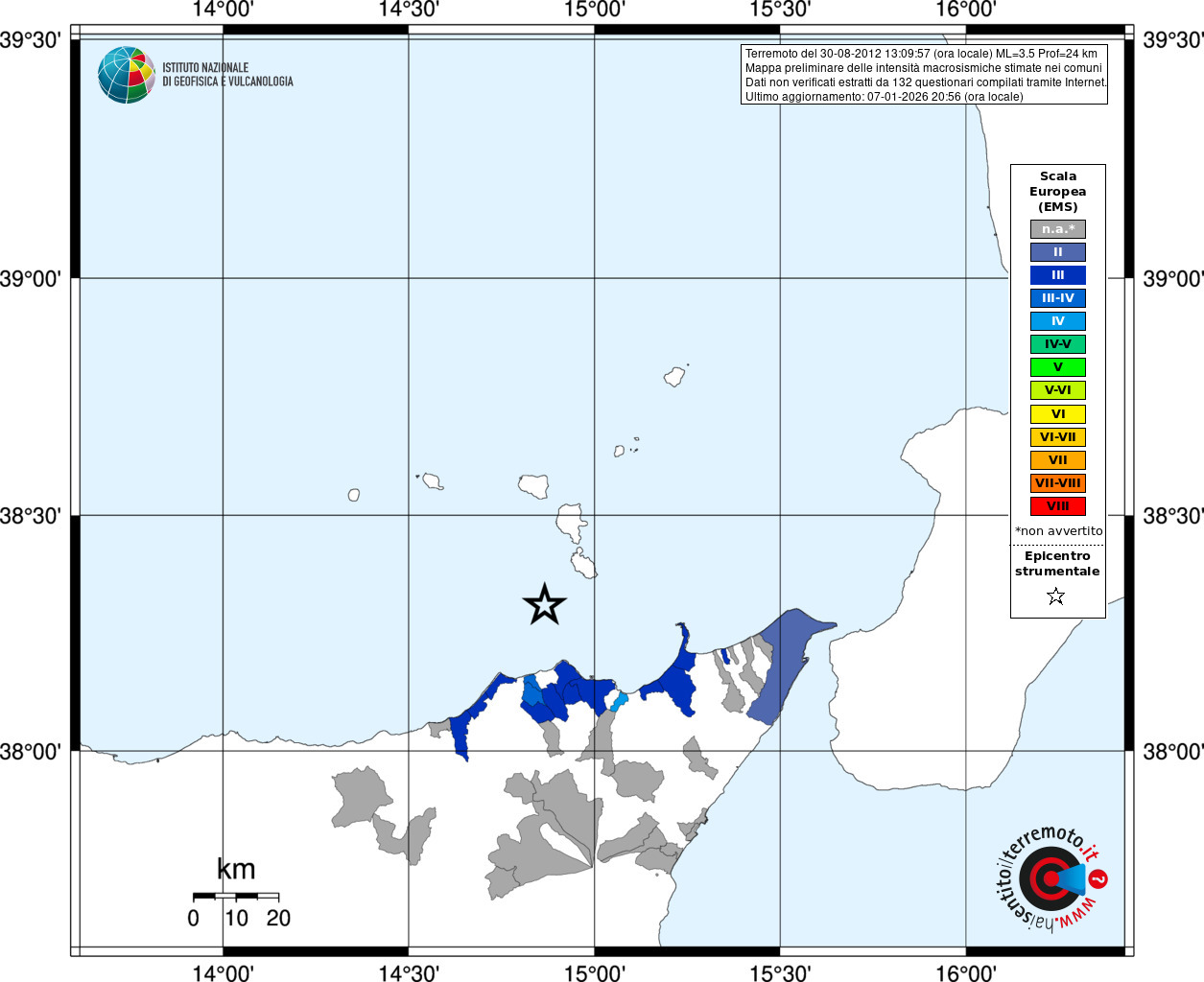Click the right axis label 38°00'
The image size is (1204, 982).
click(1172, 751)
